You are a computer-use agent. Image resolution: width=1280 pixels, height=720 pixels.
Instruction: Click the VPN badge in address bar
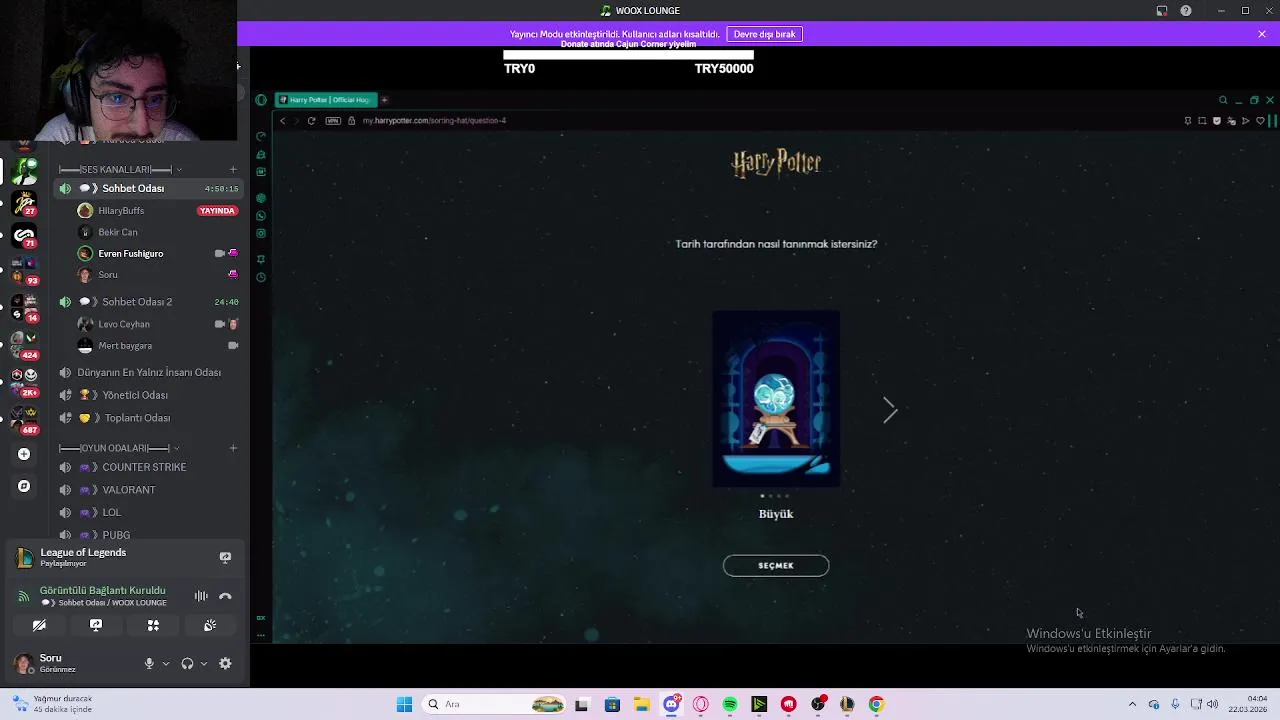(x=333, y=121)
